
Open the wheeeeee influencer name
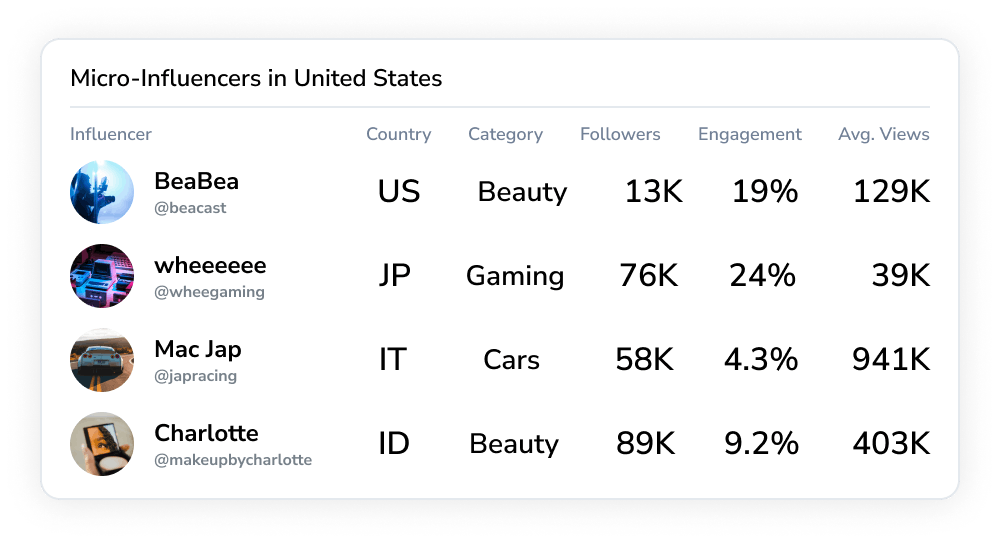coord(210,266)
